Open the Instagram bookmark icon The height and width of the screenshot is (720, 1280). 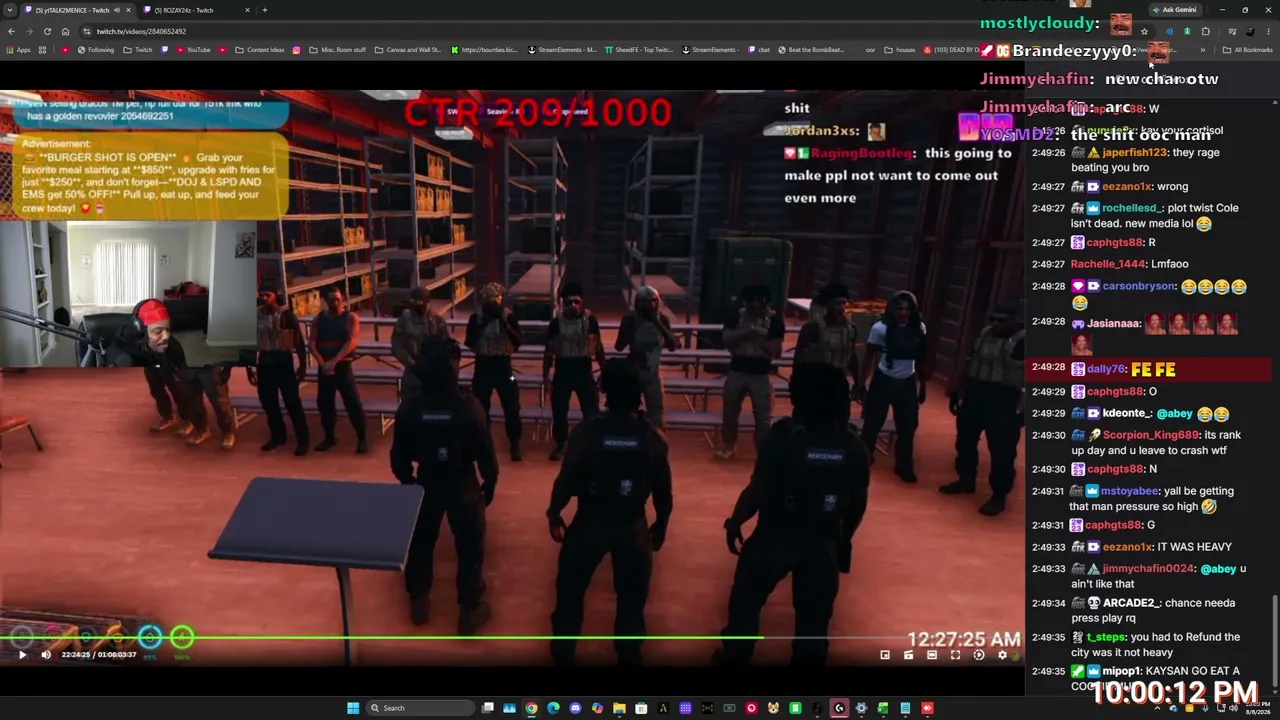296,50
